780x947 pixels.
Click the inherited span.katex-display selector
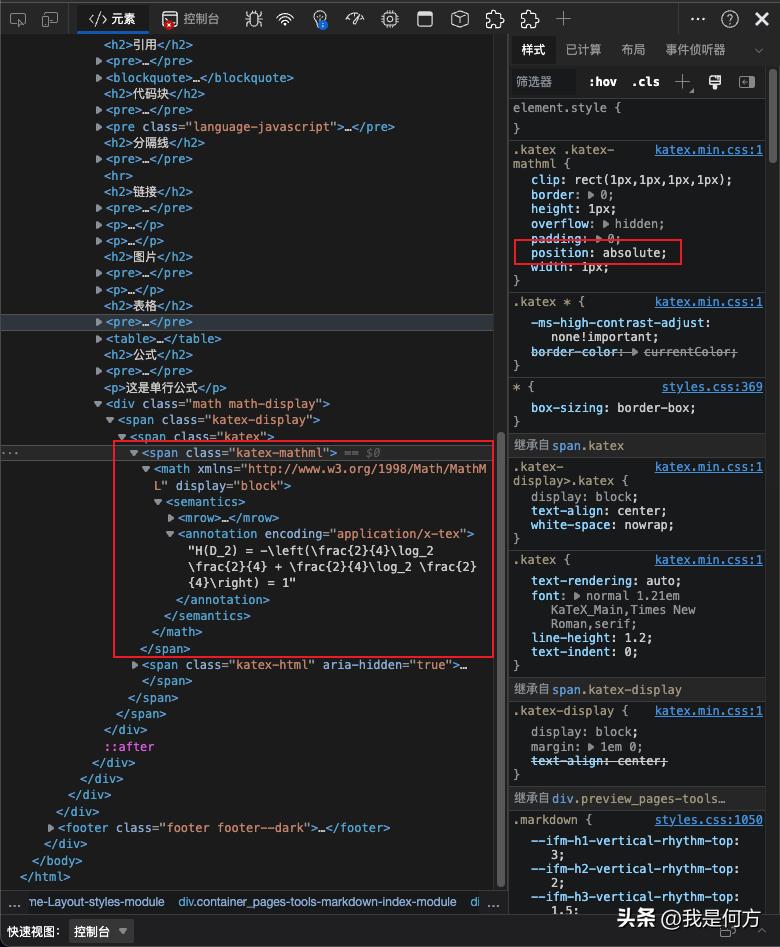pos(617,689)
